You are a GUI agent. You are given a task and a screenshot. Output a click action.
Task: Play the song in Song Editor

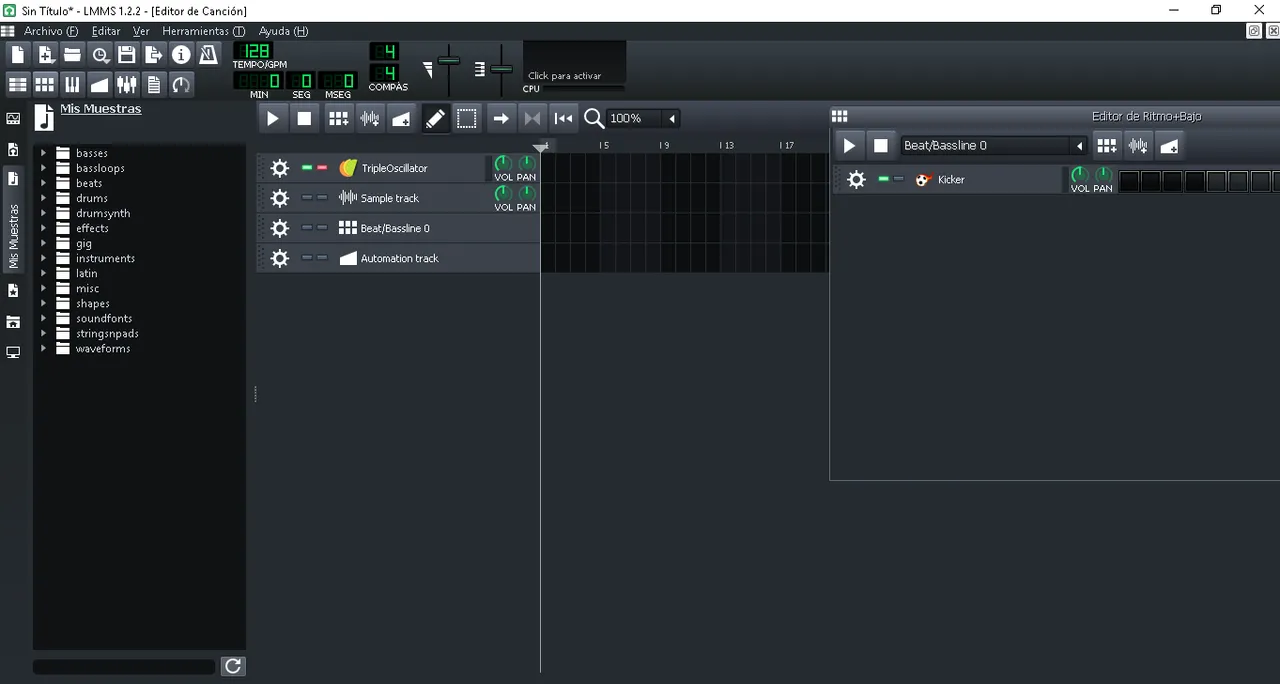(x=272, y=118)
